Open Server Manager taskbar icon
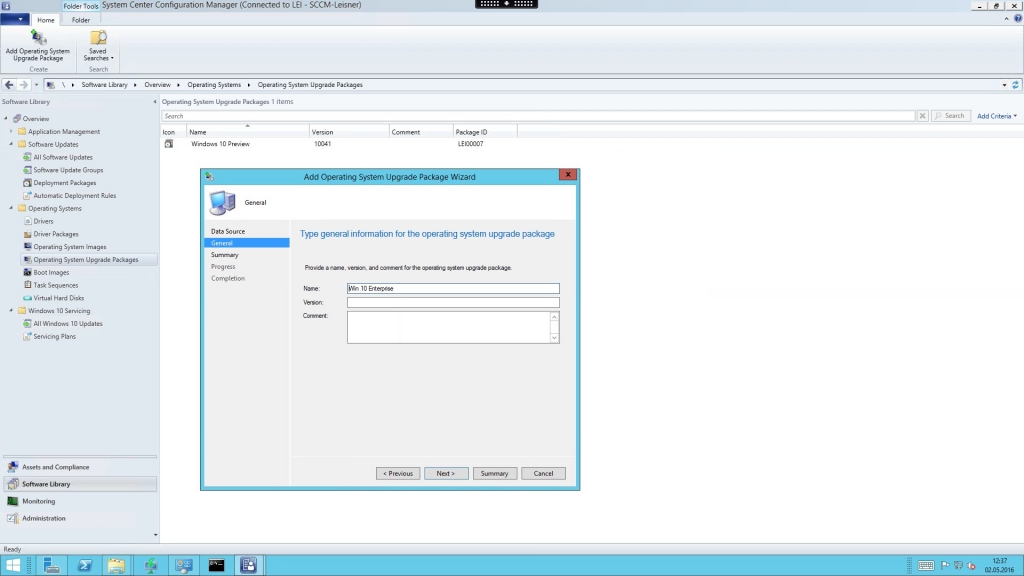1024x576 pixels. tap(51, 565)
